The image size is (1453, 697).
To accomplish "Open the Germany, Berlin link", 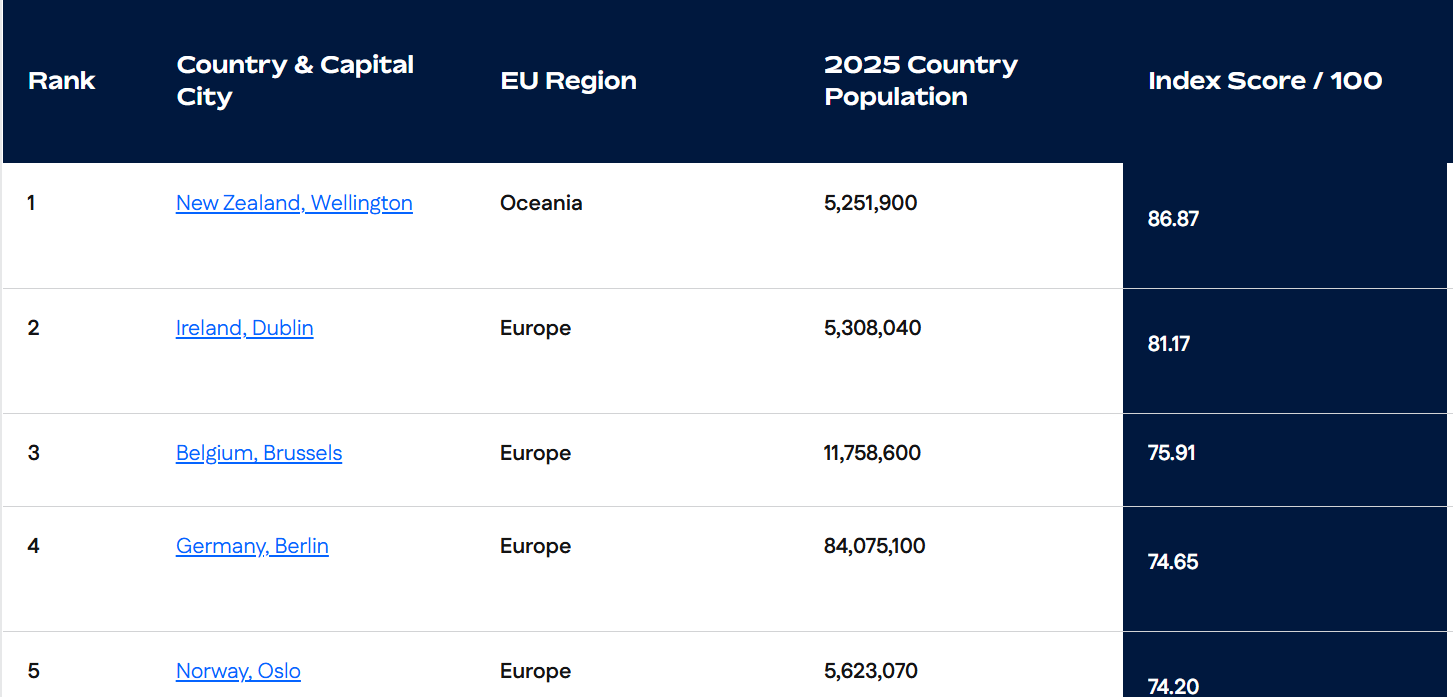I will click(x=252, y=546).
